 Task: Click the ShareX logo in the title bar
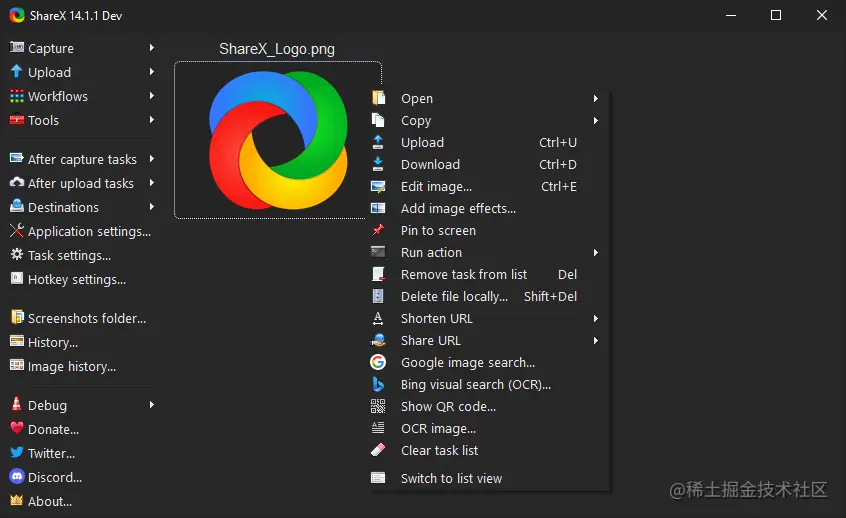pyautogui.click(x=17, y=15)
